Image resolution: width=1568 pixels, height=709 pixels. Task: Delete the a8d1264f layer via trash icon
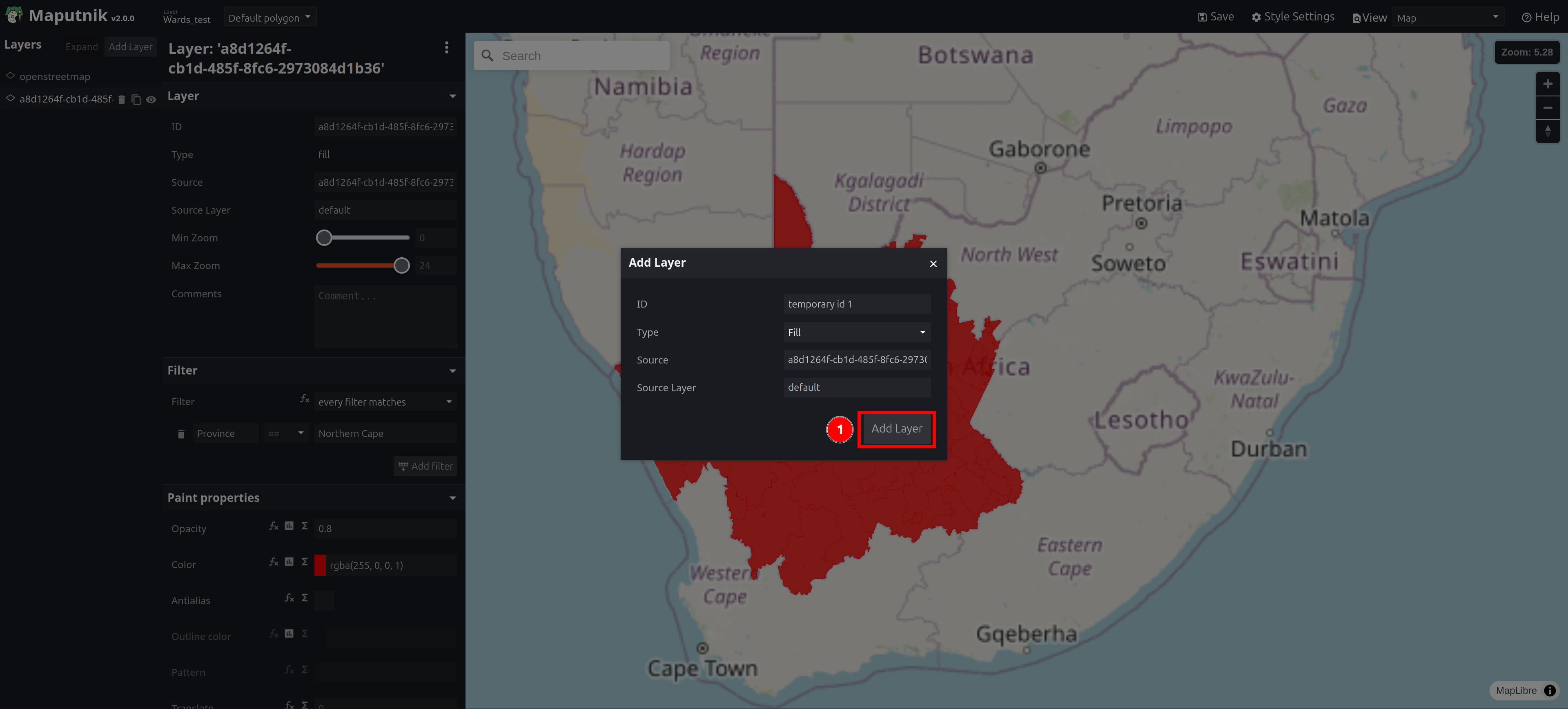pyautogui.click(x=122, y=99)
